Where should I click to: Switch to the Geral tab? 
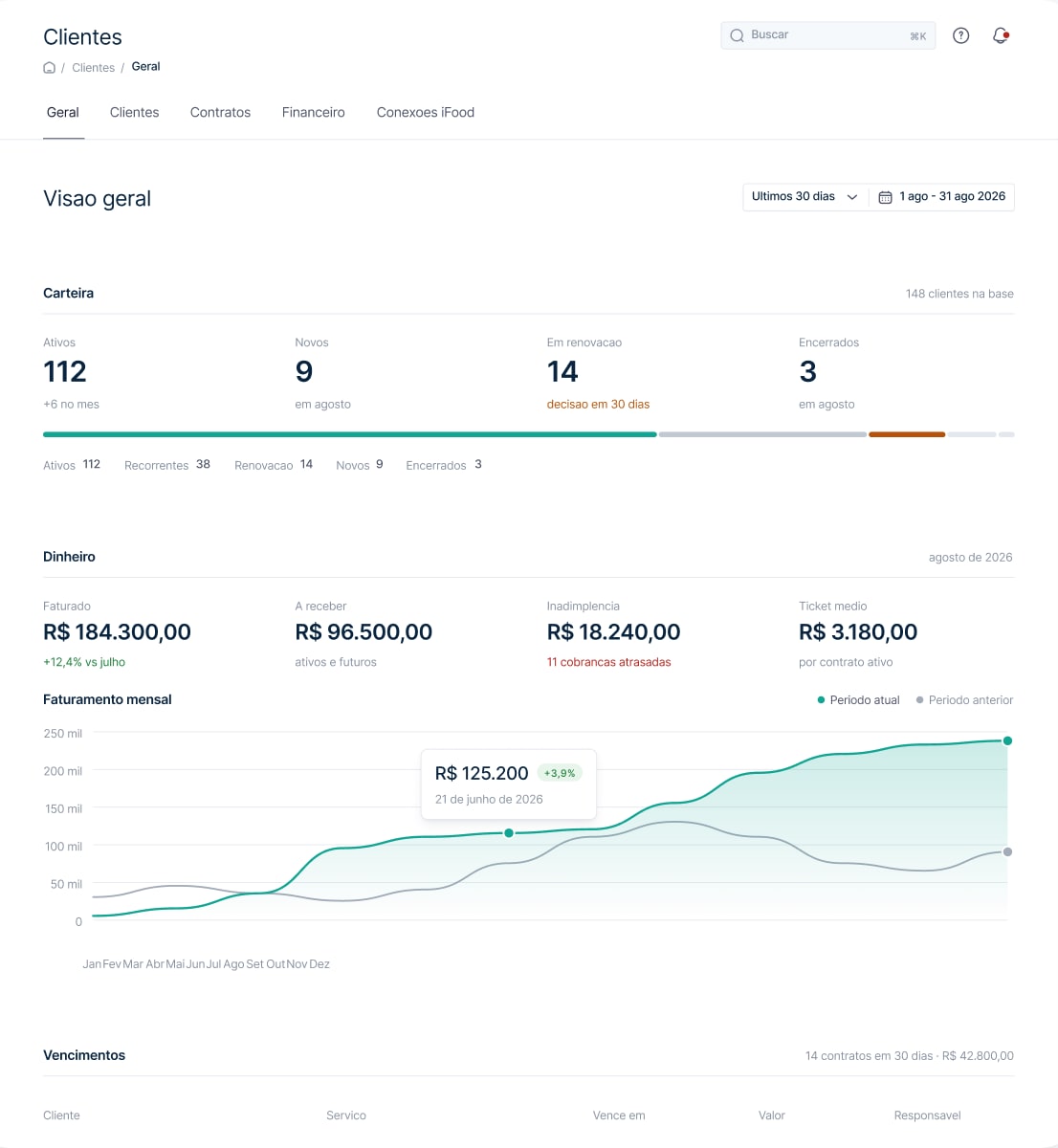(x=63, y=113)
